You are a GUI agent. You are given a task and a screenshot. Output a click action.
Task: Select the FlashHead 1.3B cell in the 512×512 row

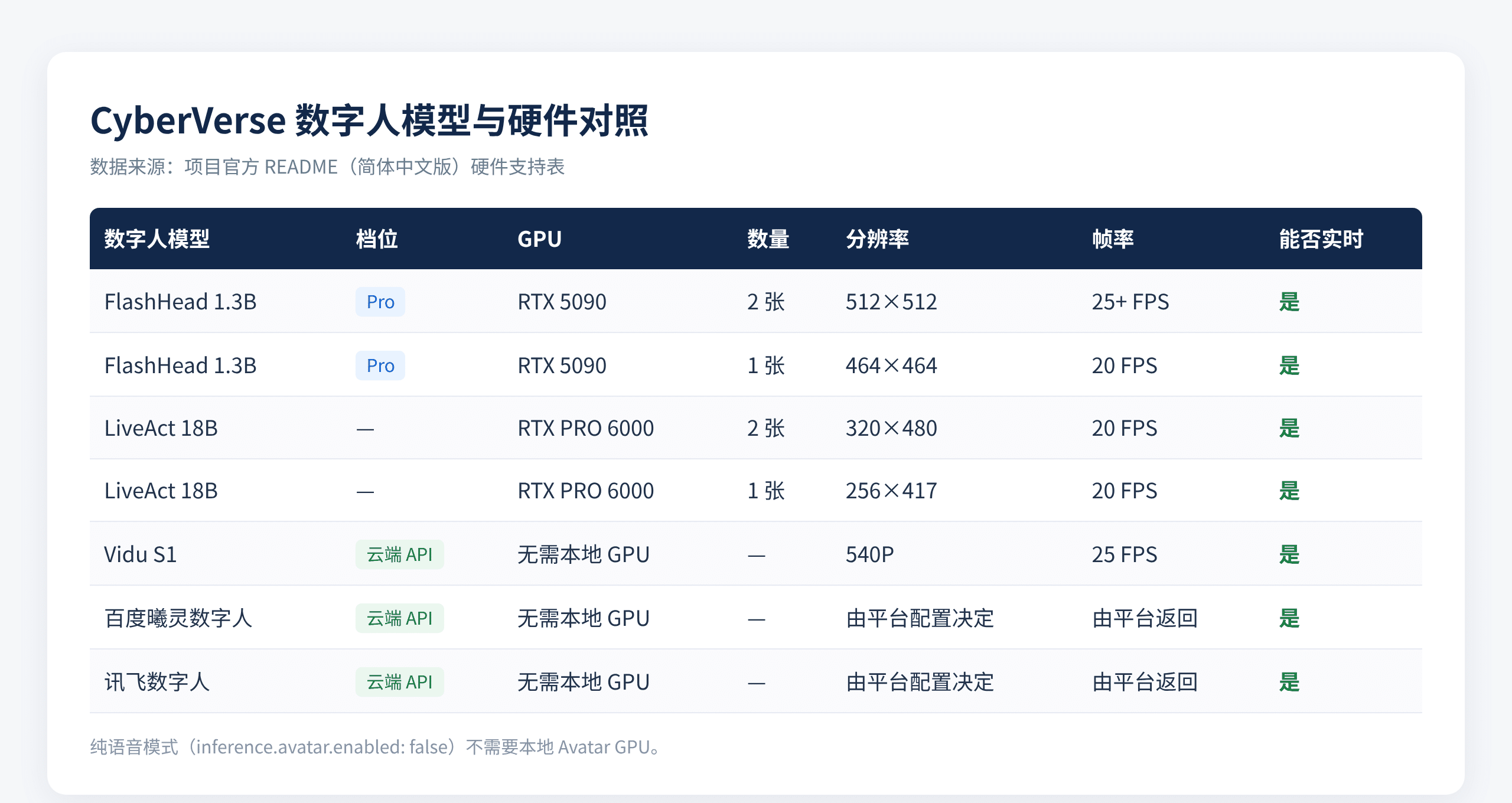(180, 302)
